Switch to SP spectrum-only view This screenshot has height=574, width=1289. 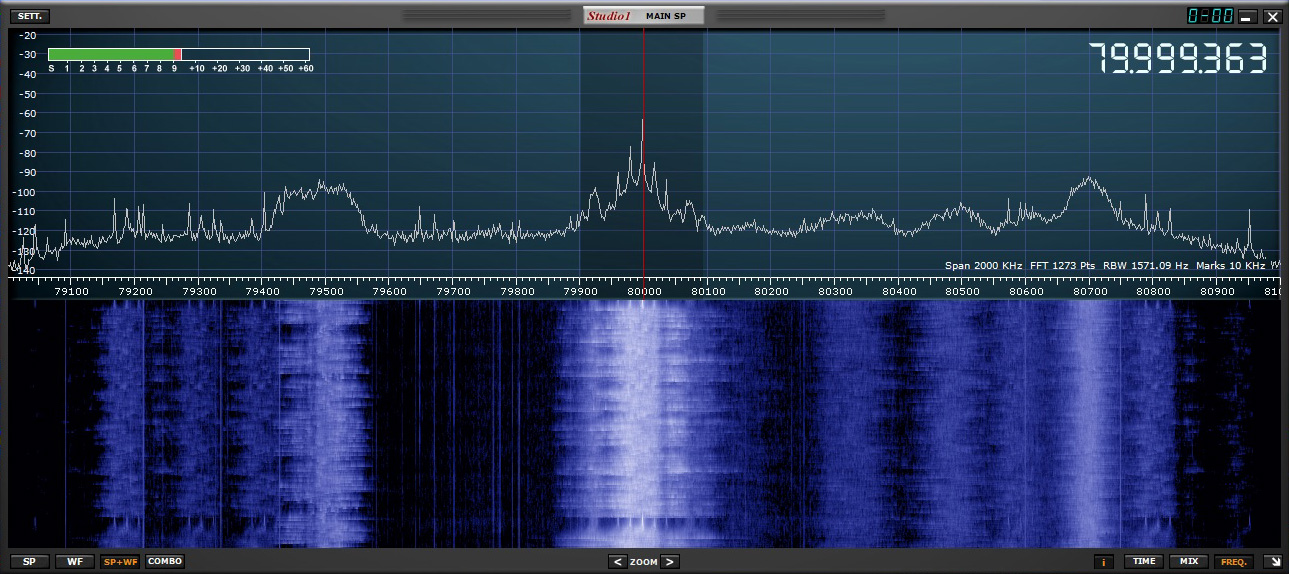(x=29, y=562)
